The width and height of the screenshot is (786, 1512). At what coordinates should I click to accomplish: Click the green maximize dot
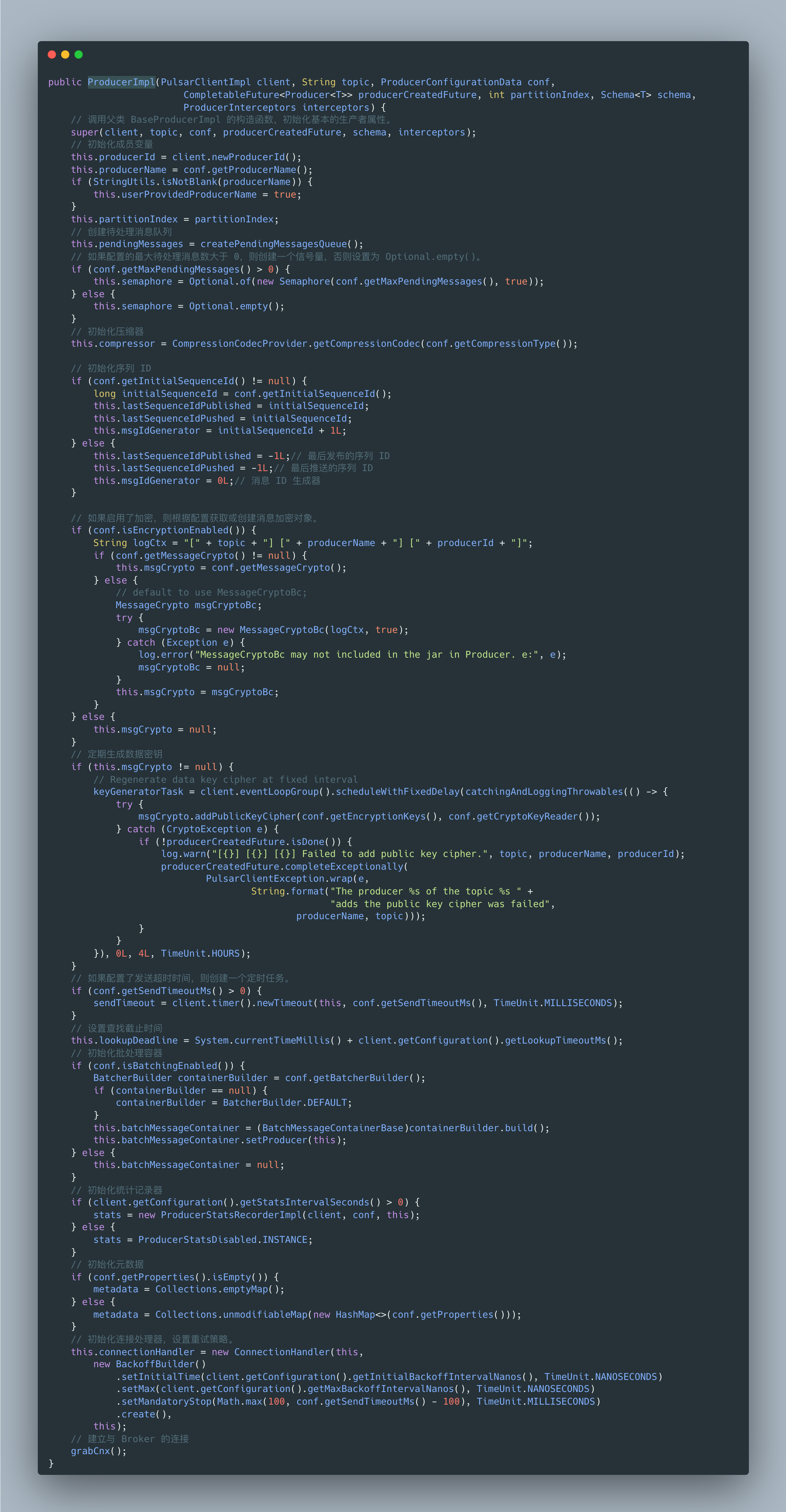click(x=79, y=55)
